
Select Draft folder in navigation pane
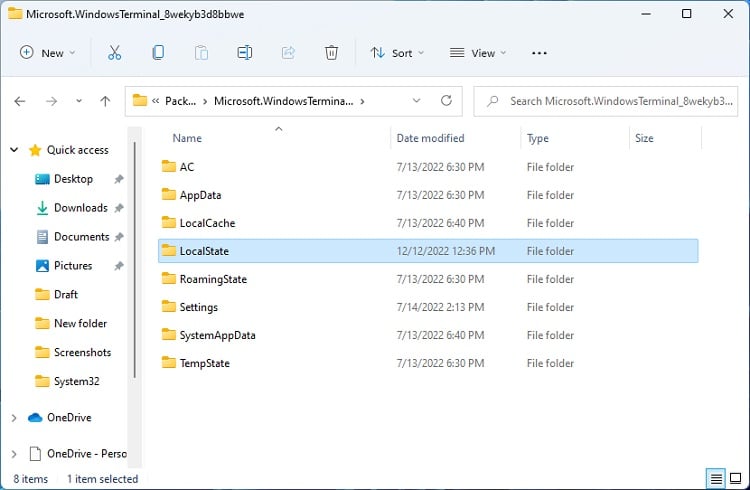coord(66,294)
